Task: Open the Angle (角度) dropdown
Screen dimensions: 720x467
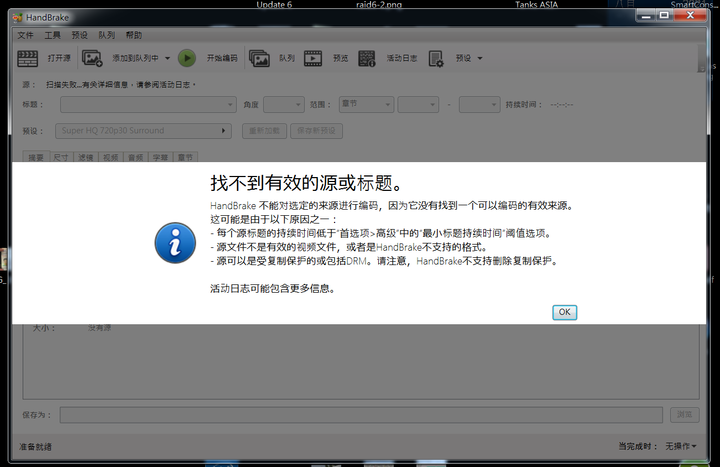Action: click(283, 104)
